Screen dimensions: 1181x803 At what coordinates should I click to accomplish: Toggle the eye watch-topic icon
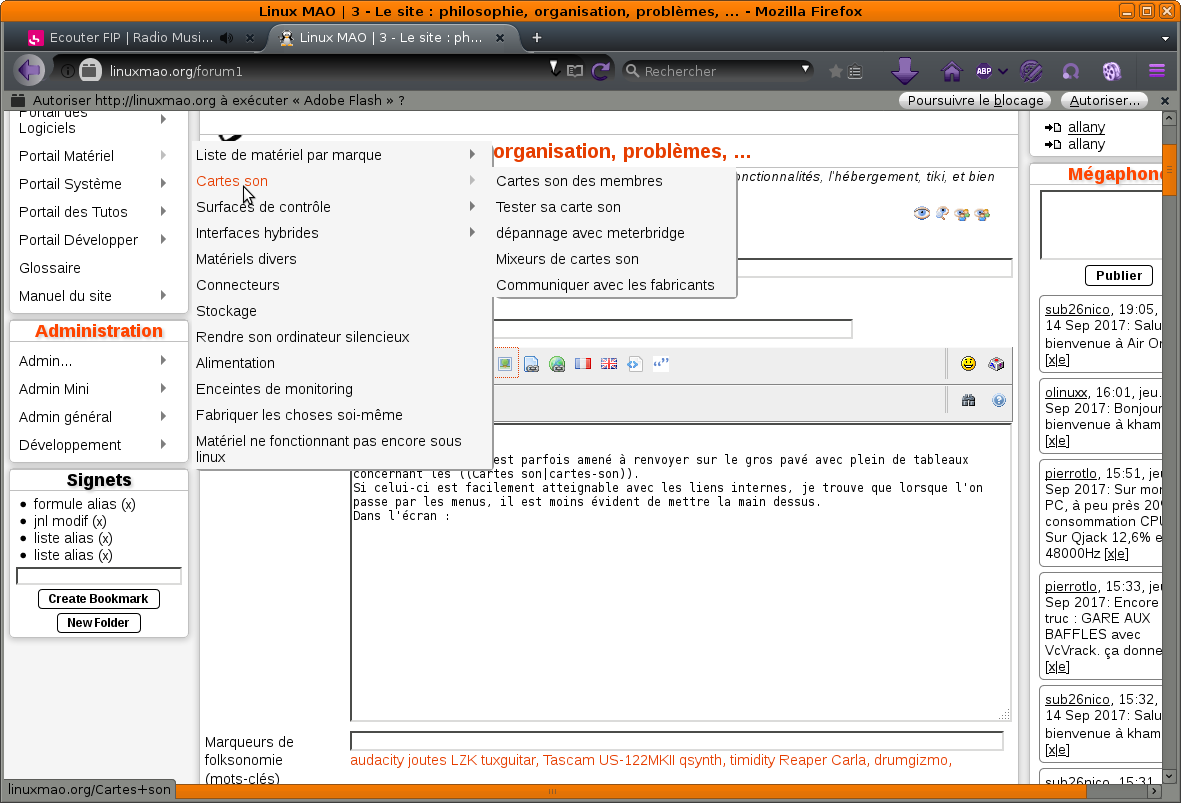[922, 214]
